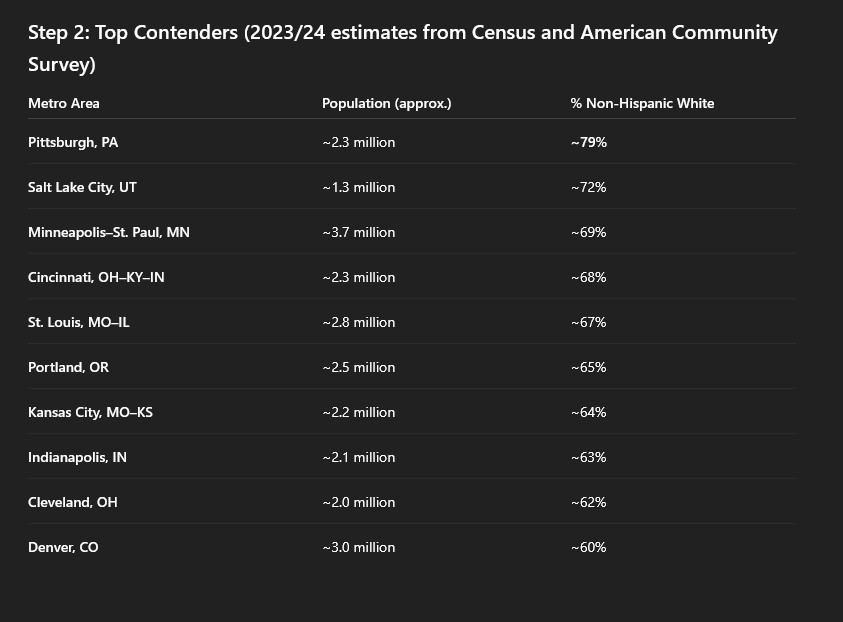Click the Portland, OR cell
843x622 pixels.
pos(68,367)
